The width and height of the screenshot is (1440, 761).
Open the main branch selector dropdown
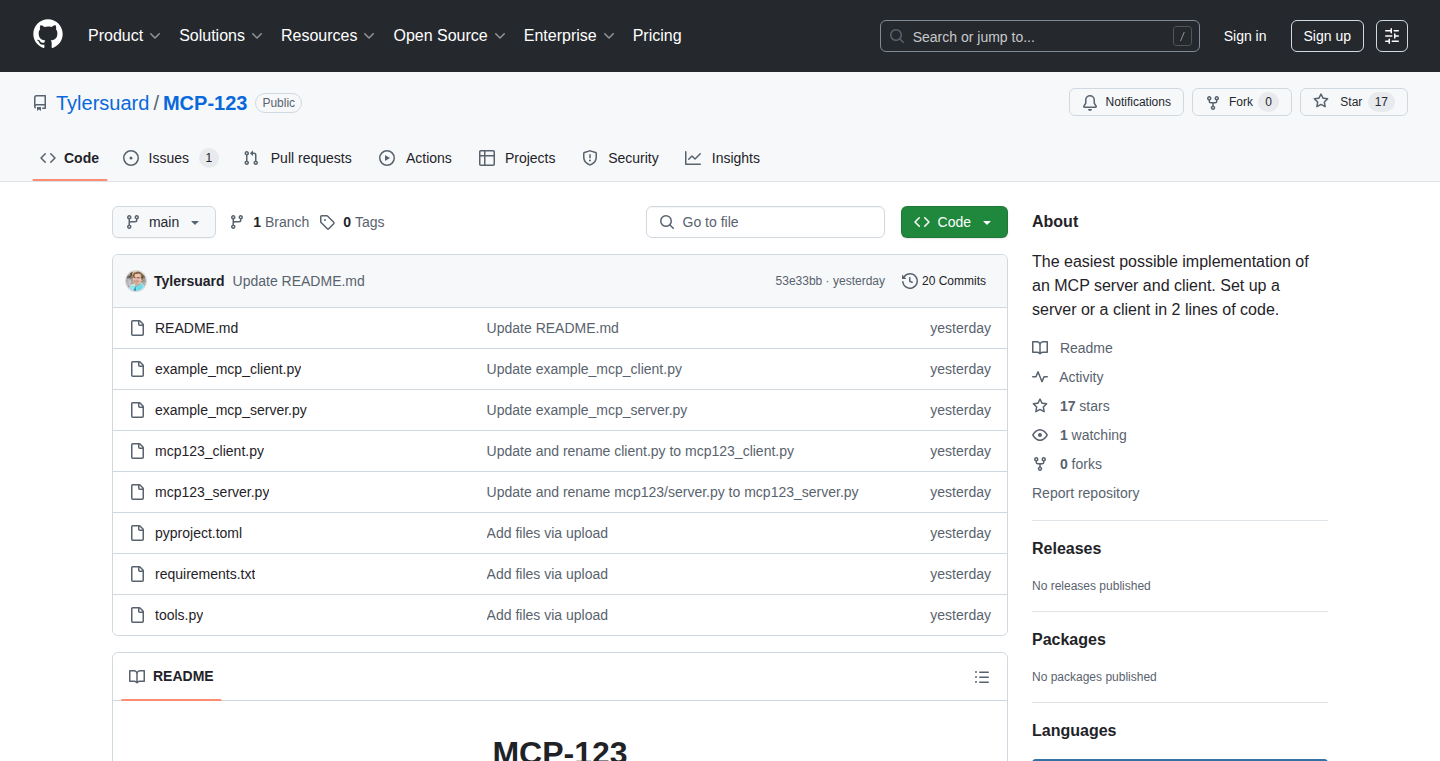pos(164,222)
